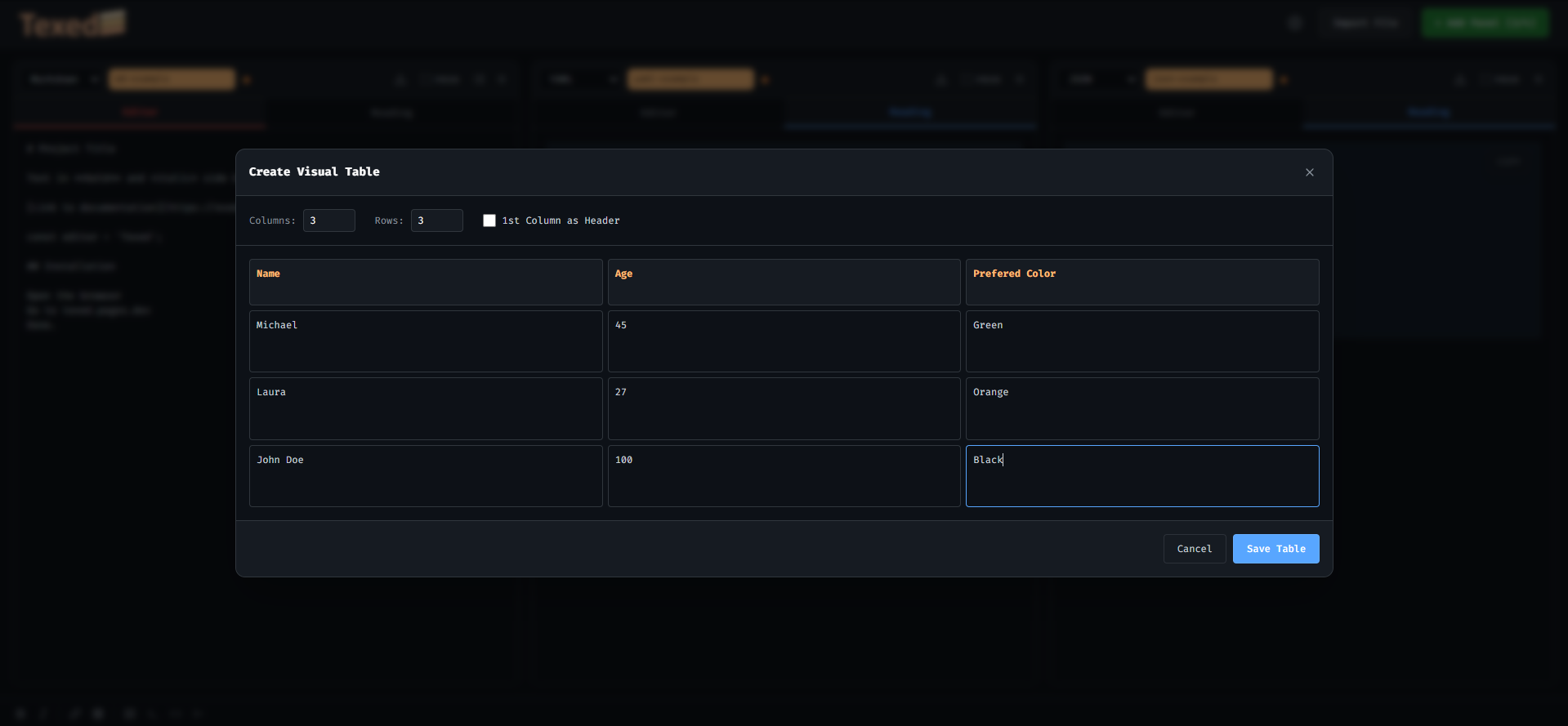Click the '1st Column as Header' label text
Image resolution: width=1568 pixels, height=726 pixels.
tap(561, 220)
